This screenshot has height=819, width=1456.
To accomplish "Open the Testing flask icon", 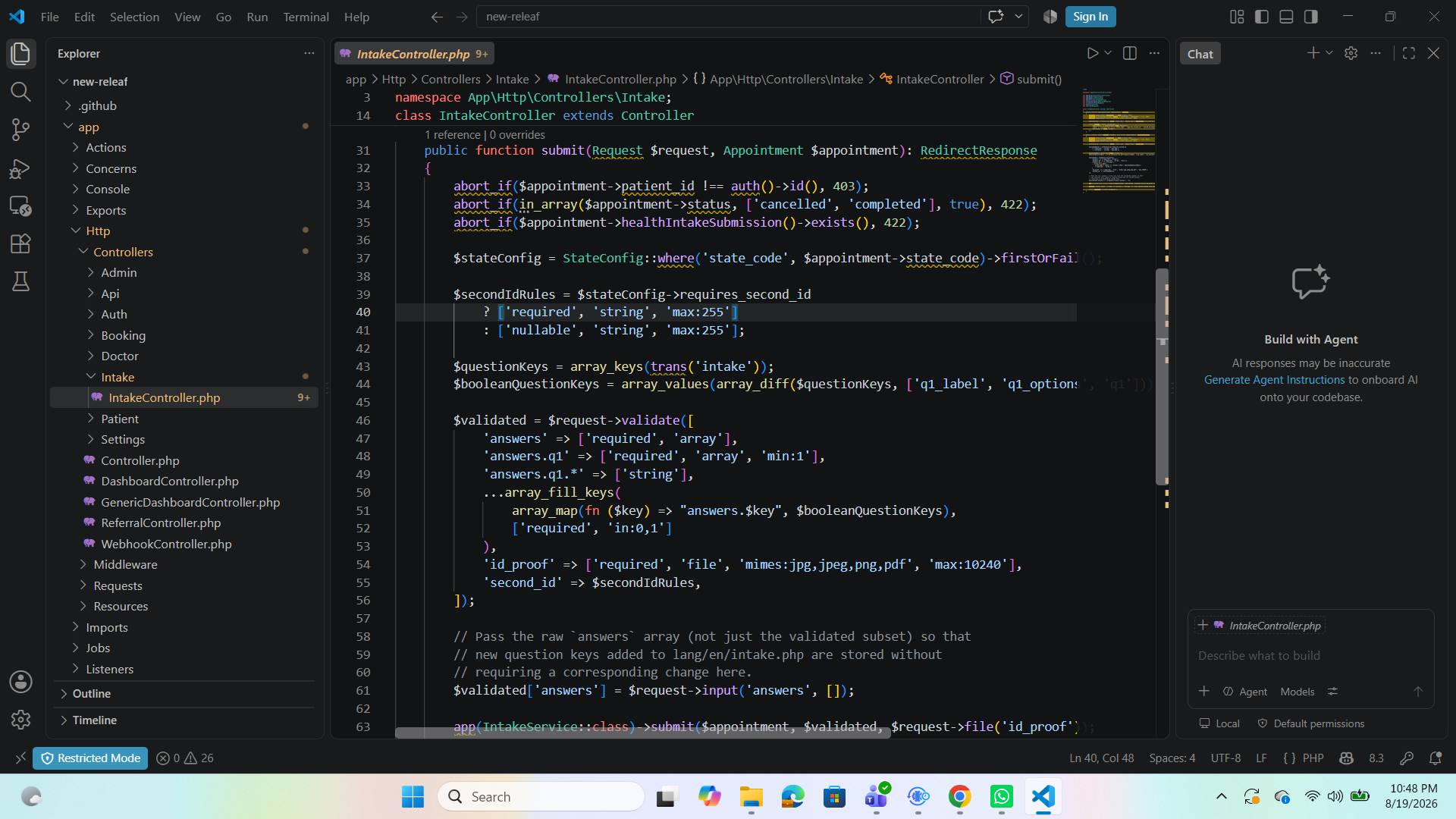I will [20, 281].
